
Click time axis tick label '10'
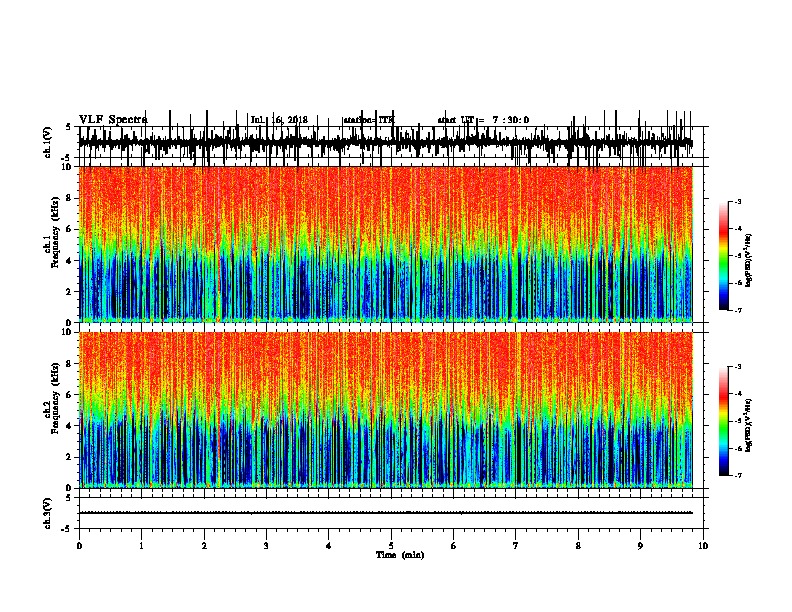click(703, 546)
